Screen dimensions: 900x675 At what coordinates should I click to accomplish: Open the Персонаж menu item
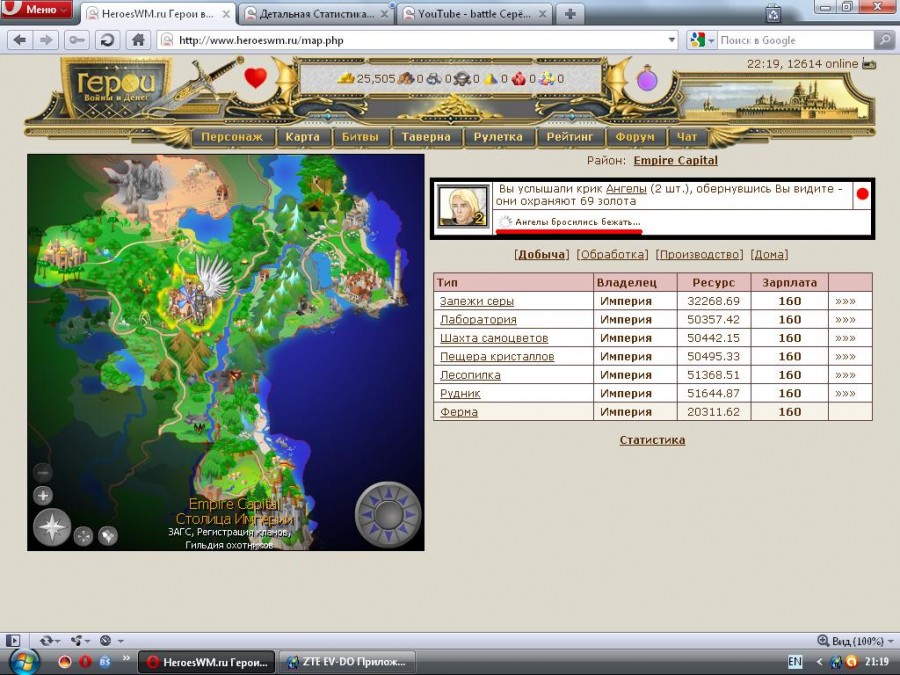232,137
